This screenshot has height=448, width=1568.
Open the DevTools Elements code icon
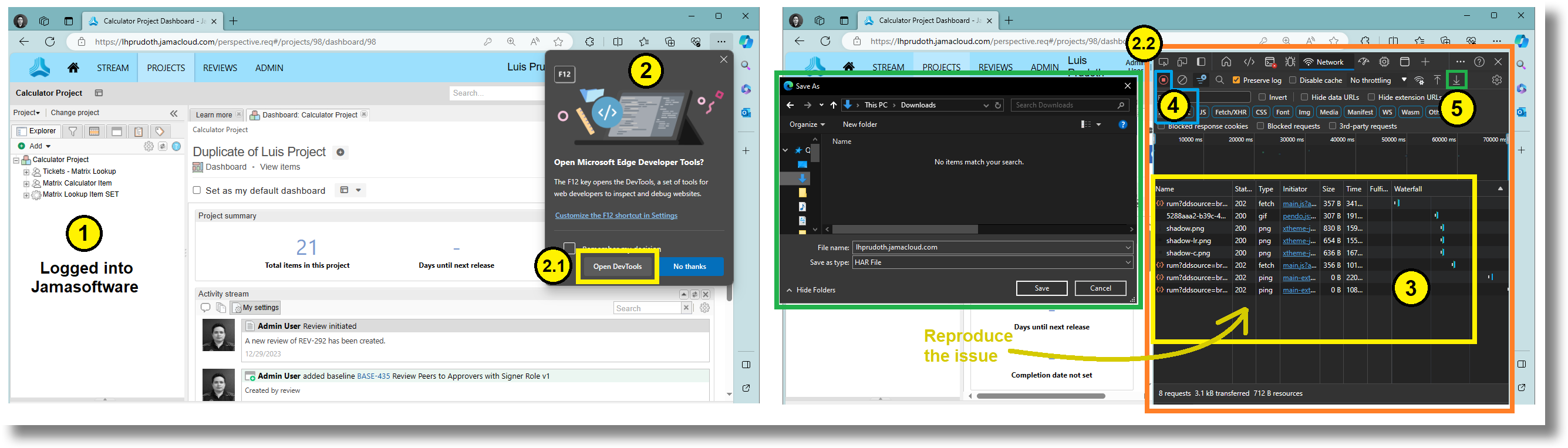point(1249,62)
